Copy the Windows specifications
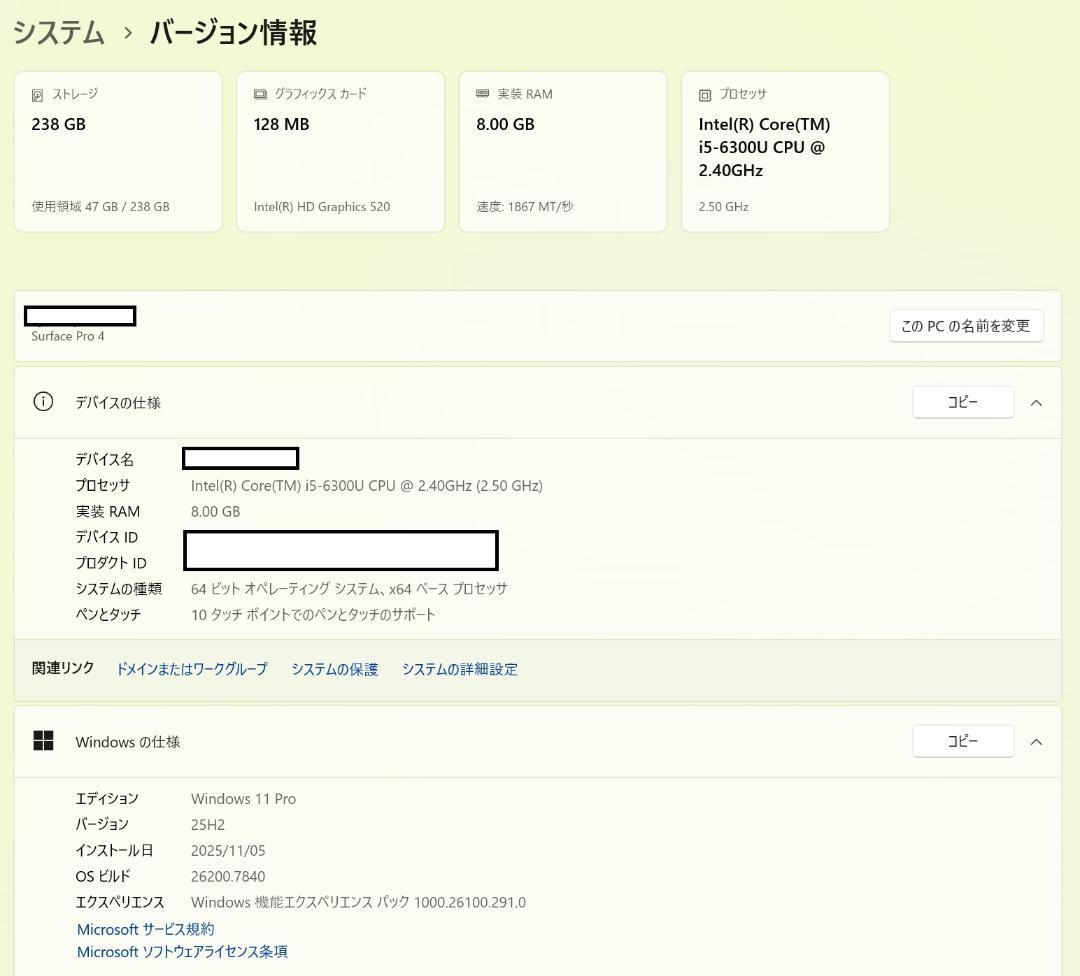1080x976 pixels. (x=963, y=741)
